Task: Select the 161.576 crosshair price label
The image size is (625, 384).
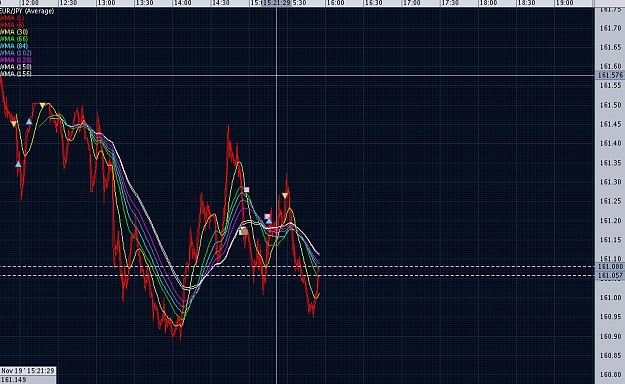Action: coord(610,75)
